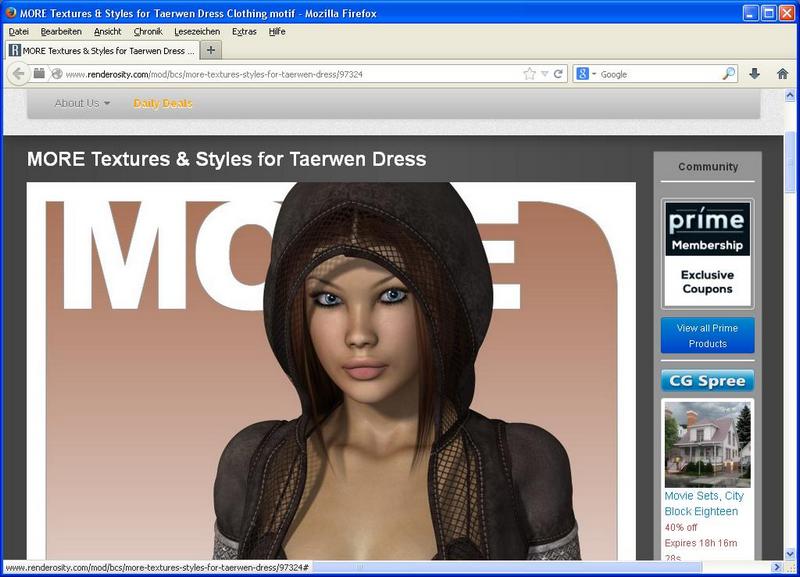Click the Expires 18h 16m text
This screenshot has width=800, height=577.
(701, 543)
